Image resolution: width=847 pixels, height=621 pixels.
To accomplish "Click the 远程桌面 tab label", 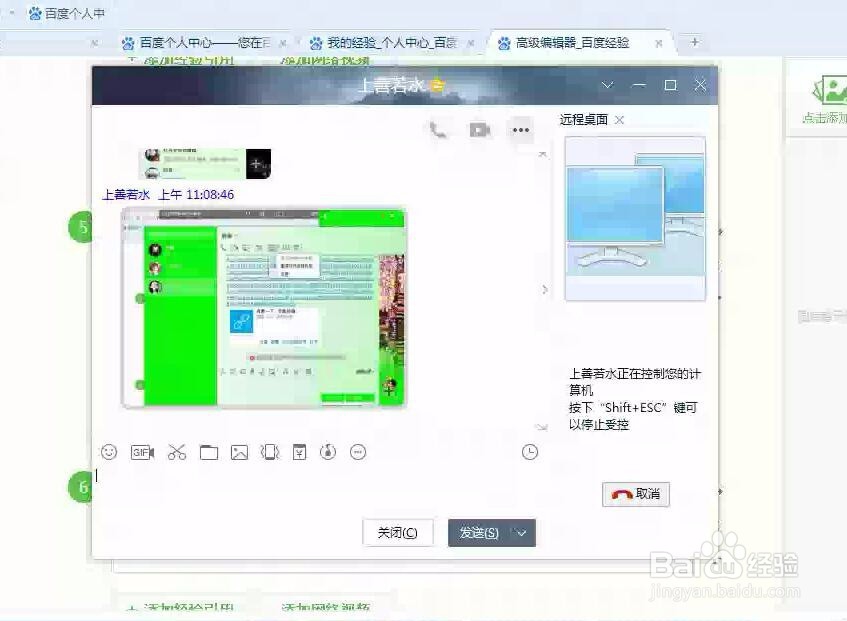I will (584, 120).
